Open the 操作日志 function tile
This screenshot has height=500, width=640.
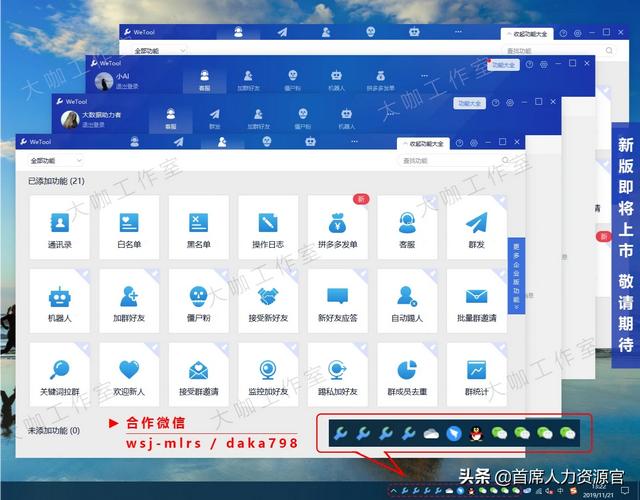click(x=268, y=227)
